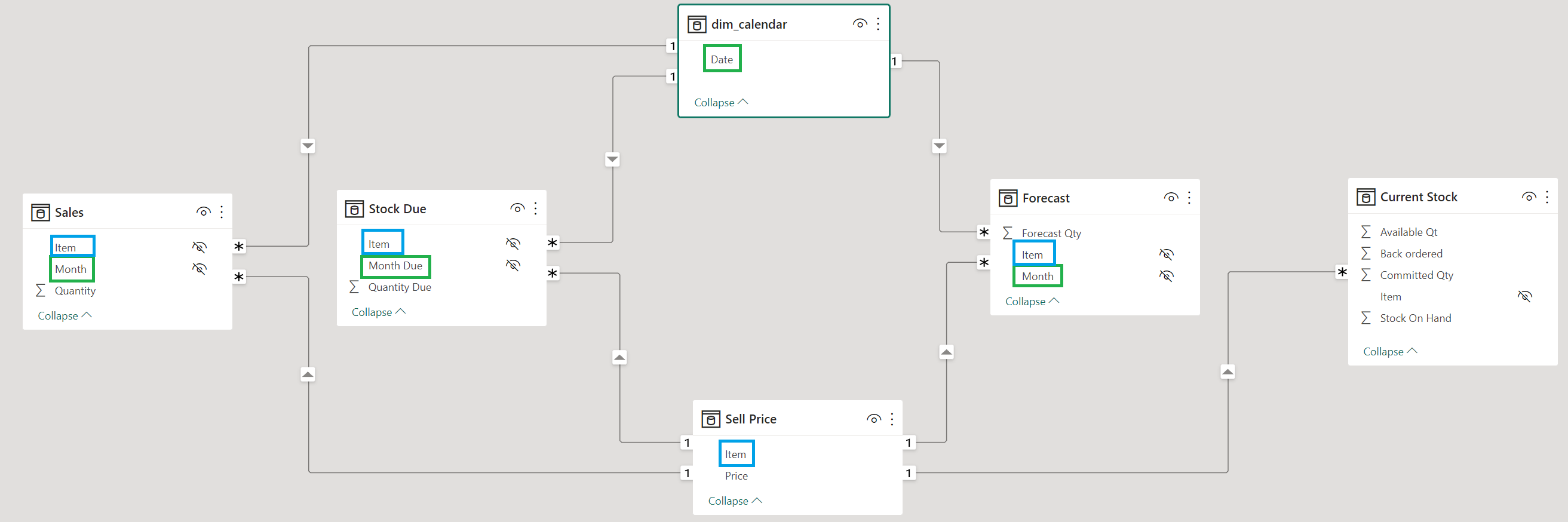Unhide the Item field in Sales
This screenshot has width=1568, height=522.
click(200, 247)
